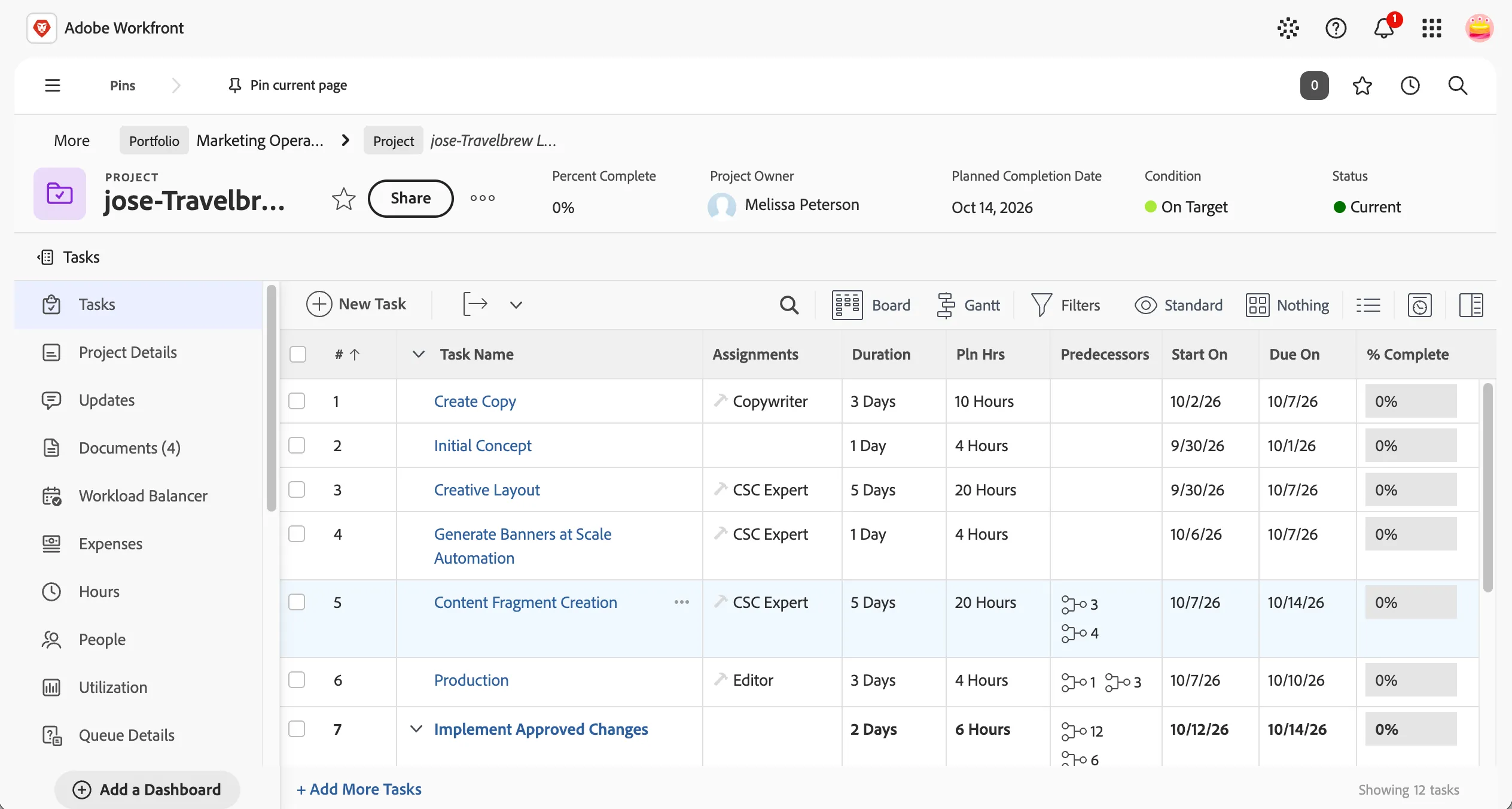Viewport: 1512px width, 809px height.
Task: Collapse all tasks via header chevron
Action: tap(419, 354)
